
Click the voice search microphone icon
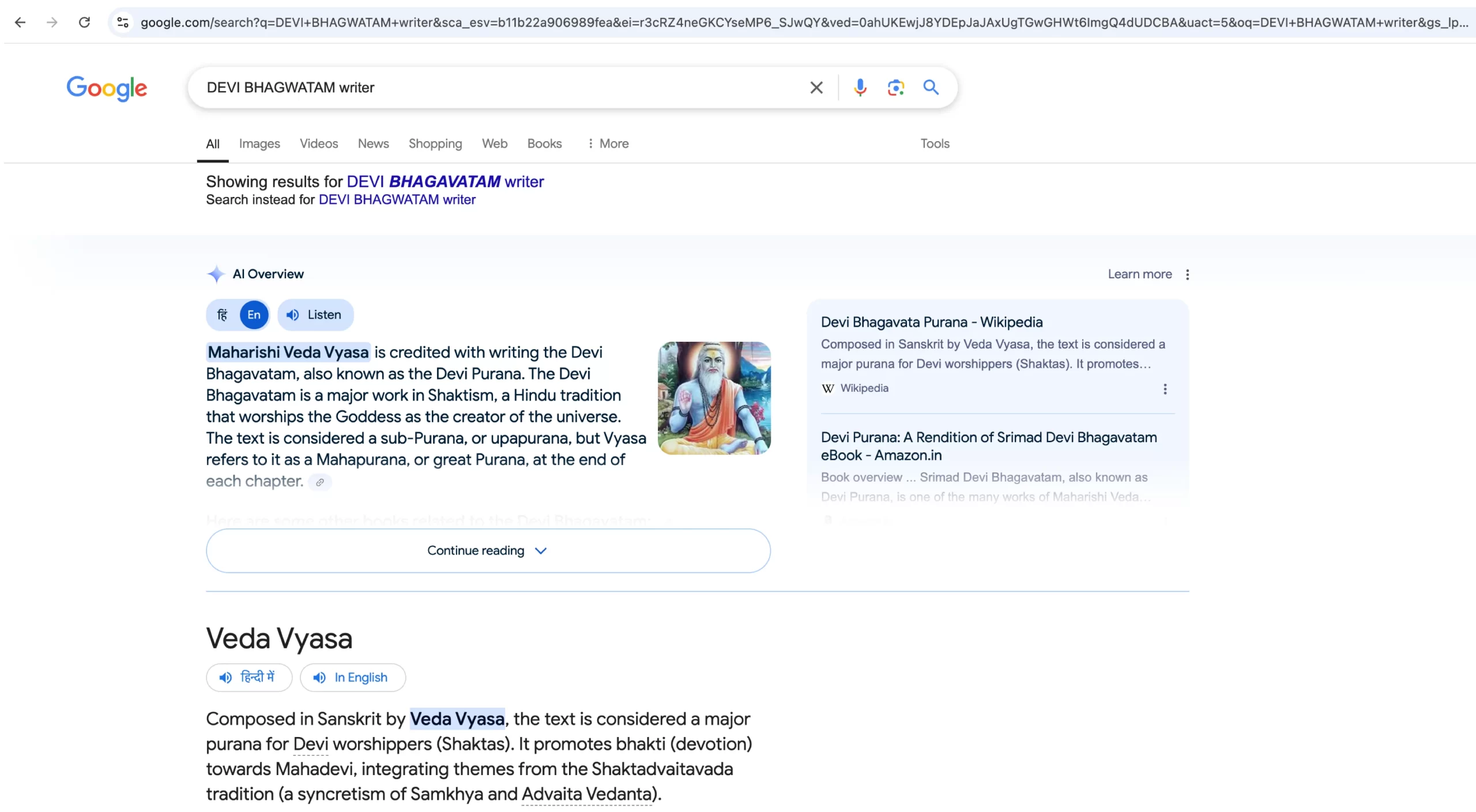coord(860,88)
